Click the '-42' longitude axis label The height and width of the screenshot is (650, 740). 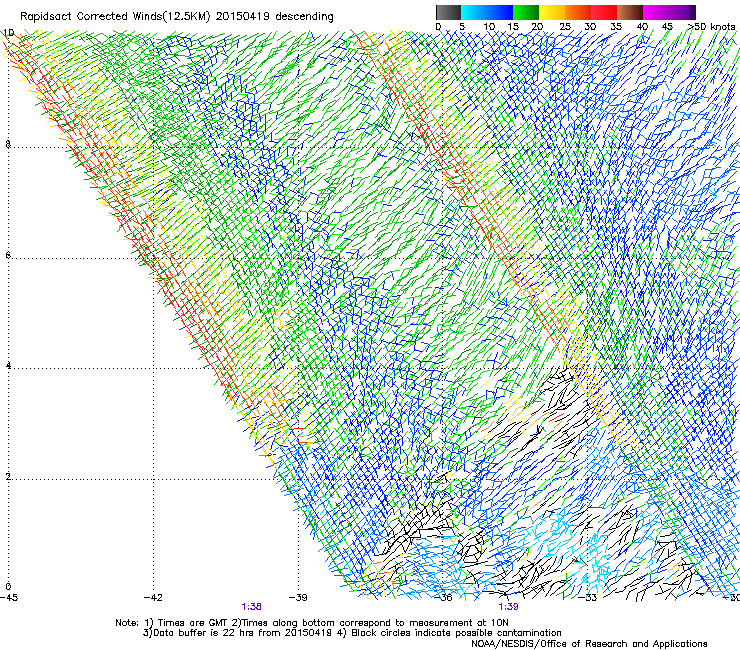click(153, 597)
